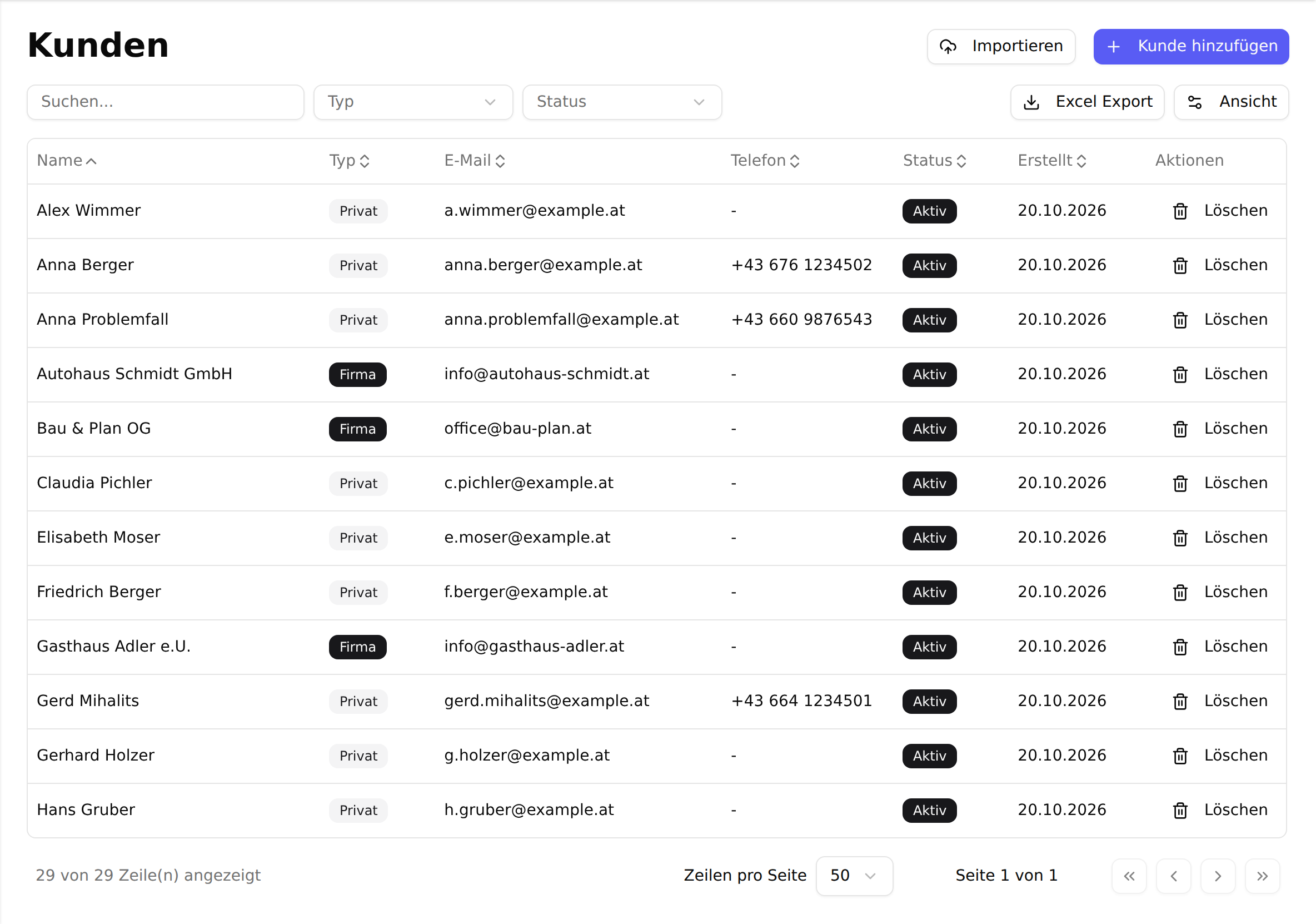
Task: Open the Typ filter dropdown
Action: (413, 102)
